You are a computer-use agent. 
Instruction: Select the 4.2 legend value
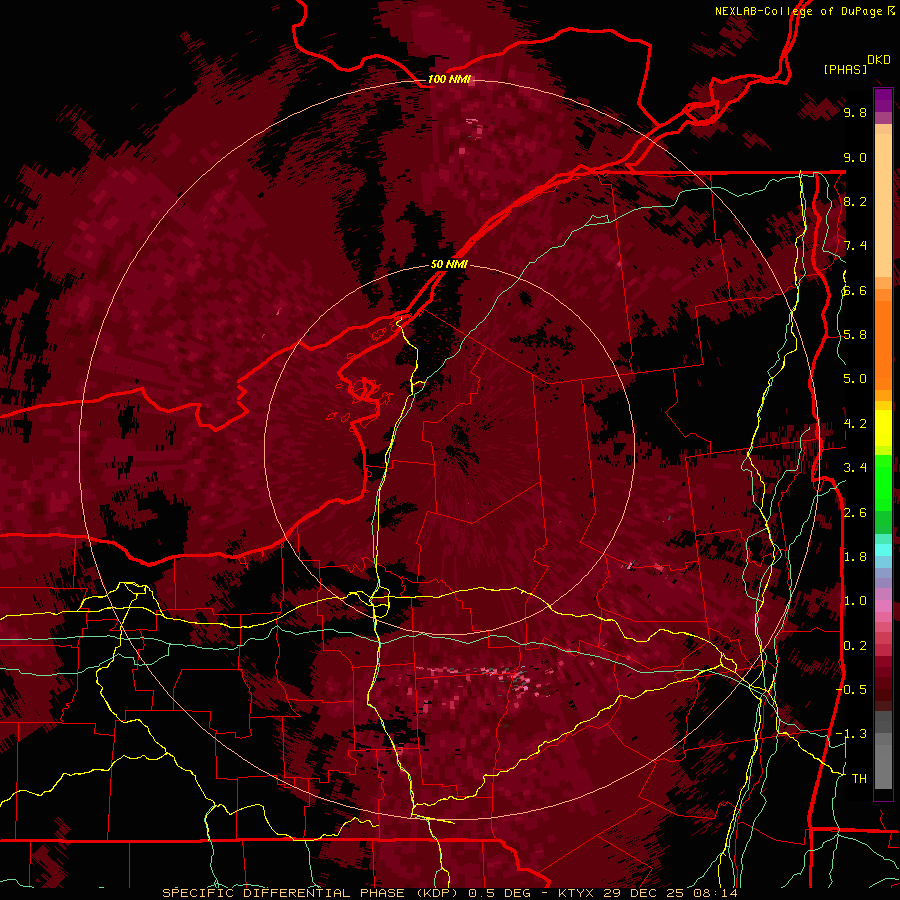(x=855, y=424)
